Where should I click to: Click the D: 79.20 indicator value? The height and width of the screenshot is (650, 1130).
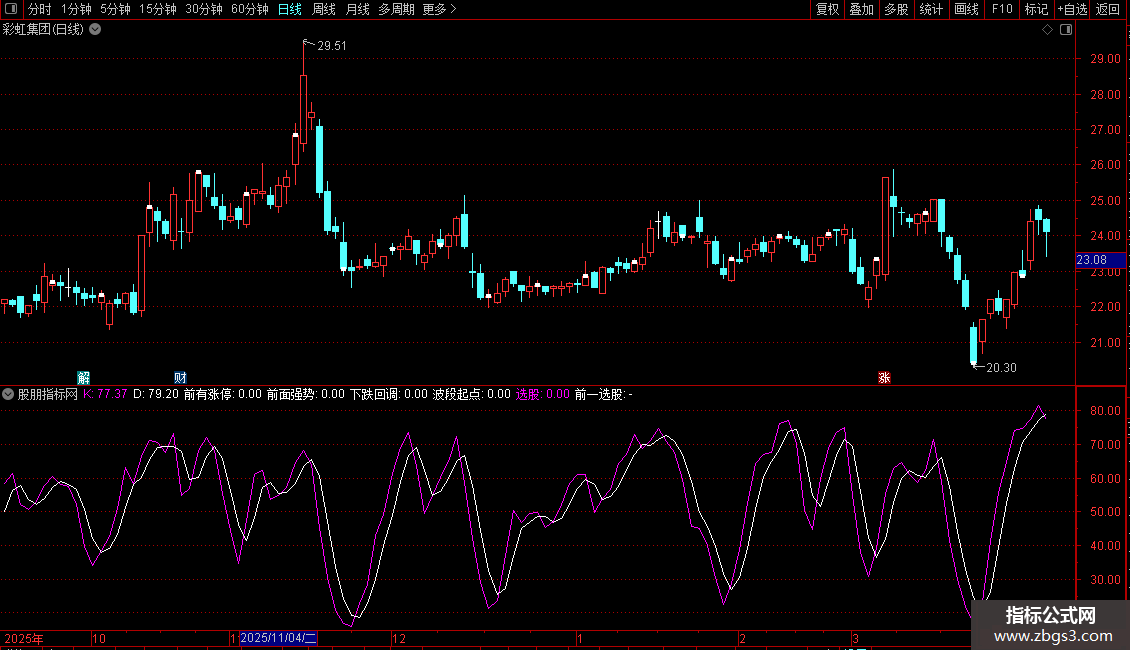[x=156, y=394]
